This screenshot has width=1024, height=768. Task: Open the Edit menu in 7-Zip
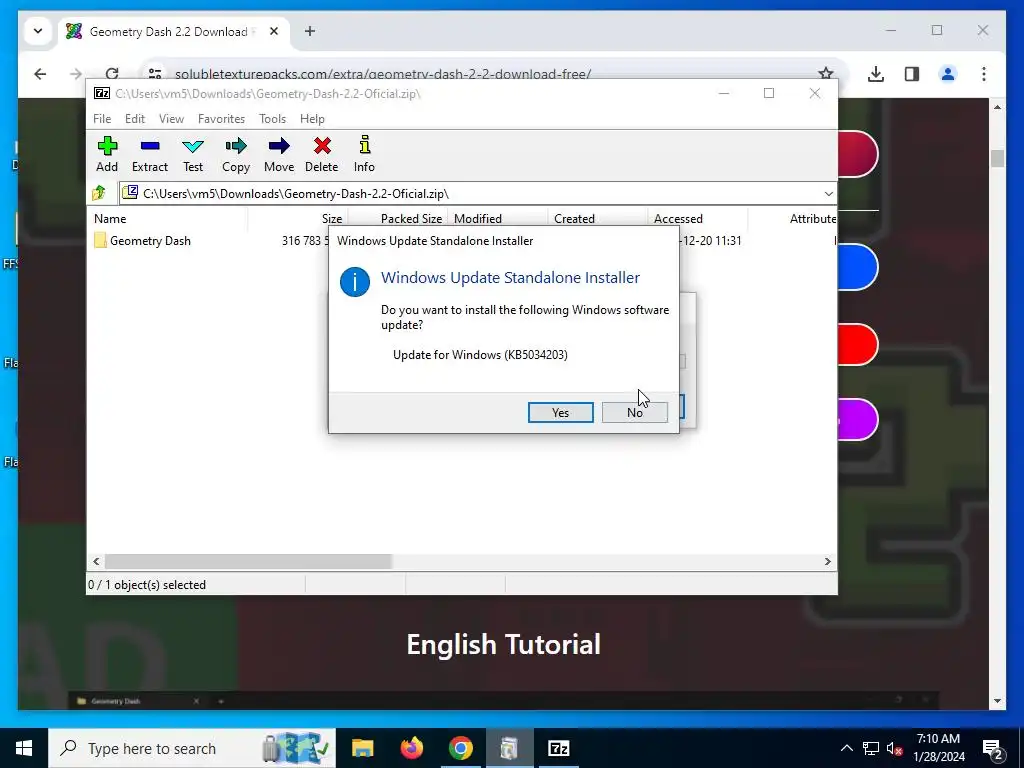coord(135,119)
